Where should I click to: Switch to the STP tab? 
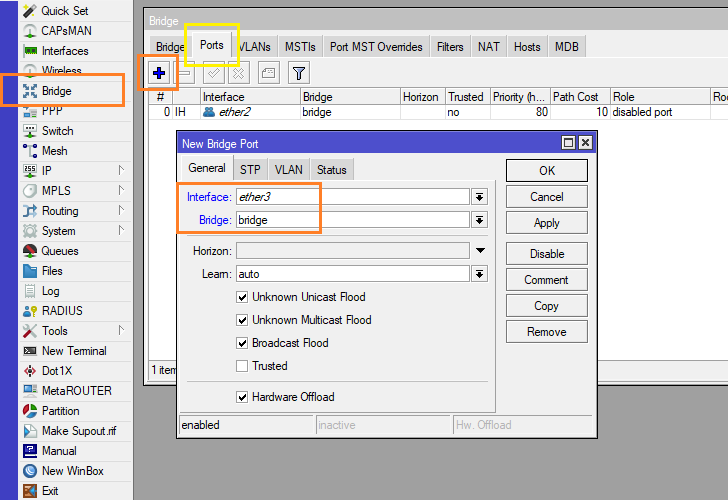250,170
